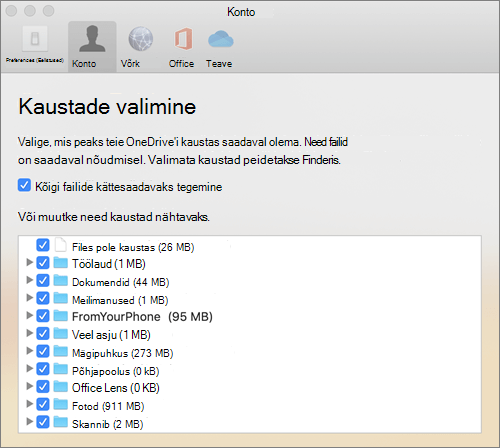Select the 'Skannib (2 MB)' row text
The height and width of the screenshot is (448, 500).
point(108,424)
